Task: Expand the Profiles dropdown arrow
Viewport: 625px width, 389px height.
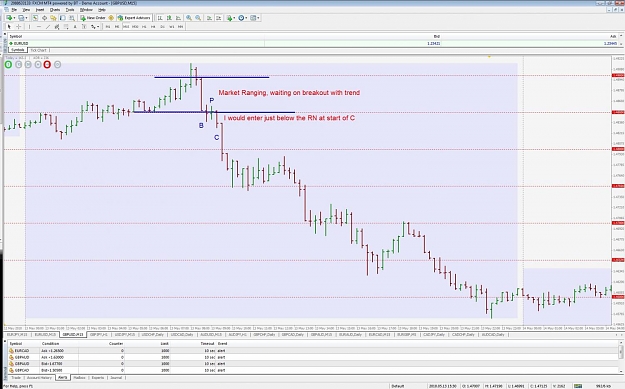Action: pos(27,18)
